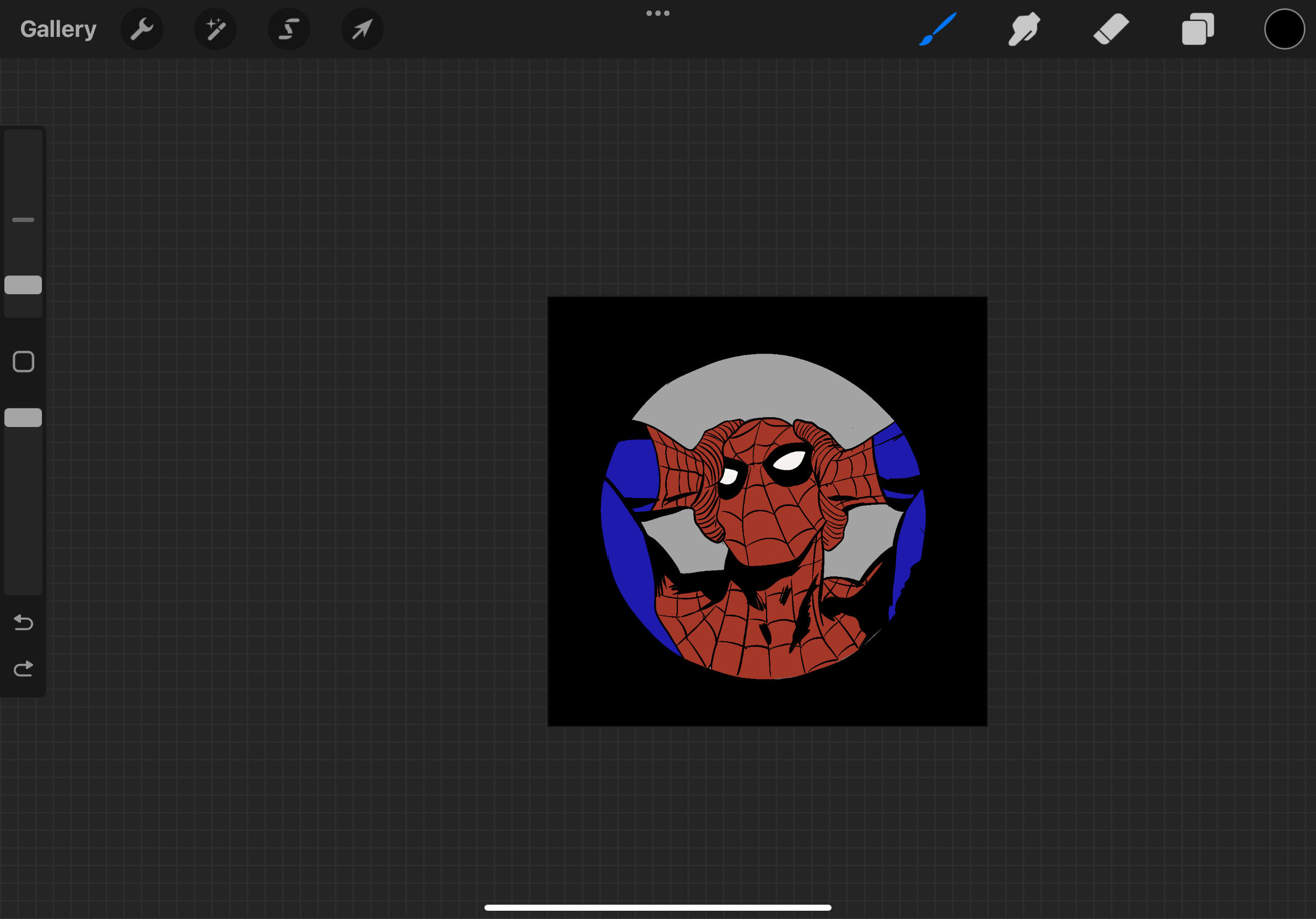Switch to the Eraser tool

(1111, 29)
